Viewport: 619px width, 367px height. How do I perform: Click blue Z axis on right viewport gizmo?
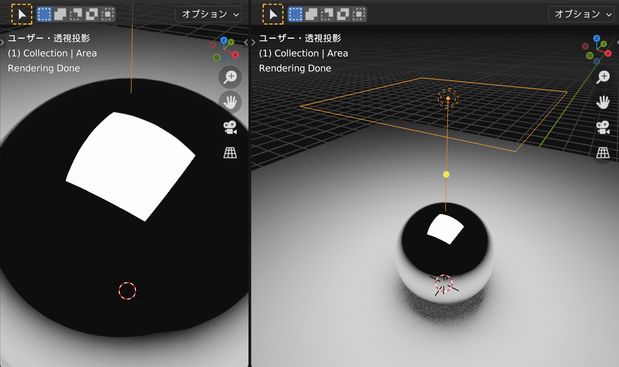click(597, 39)
